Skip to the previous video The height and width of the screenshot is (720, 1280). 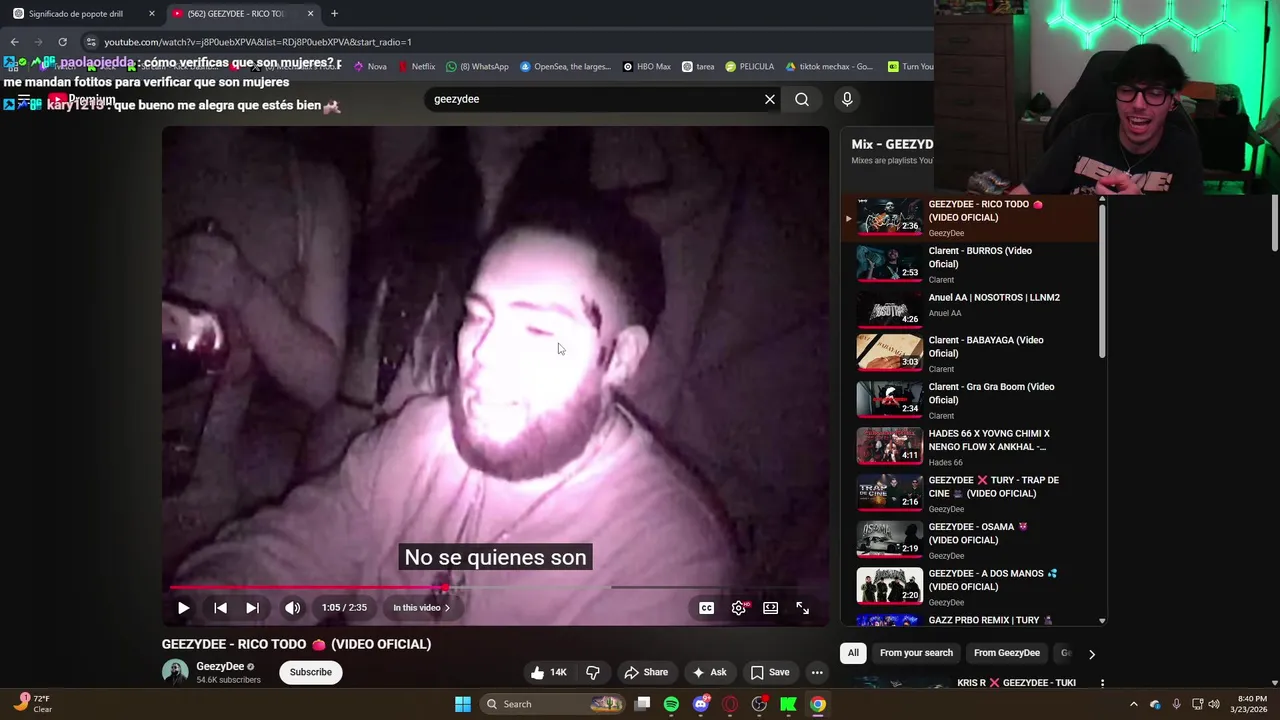tap(220, 608)
